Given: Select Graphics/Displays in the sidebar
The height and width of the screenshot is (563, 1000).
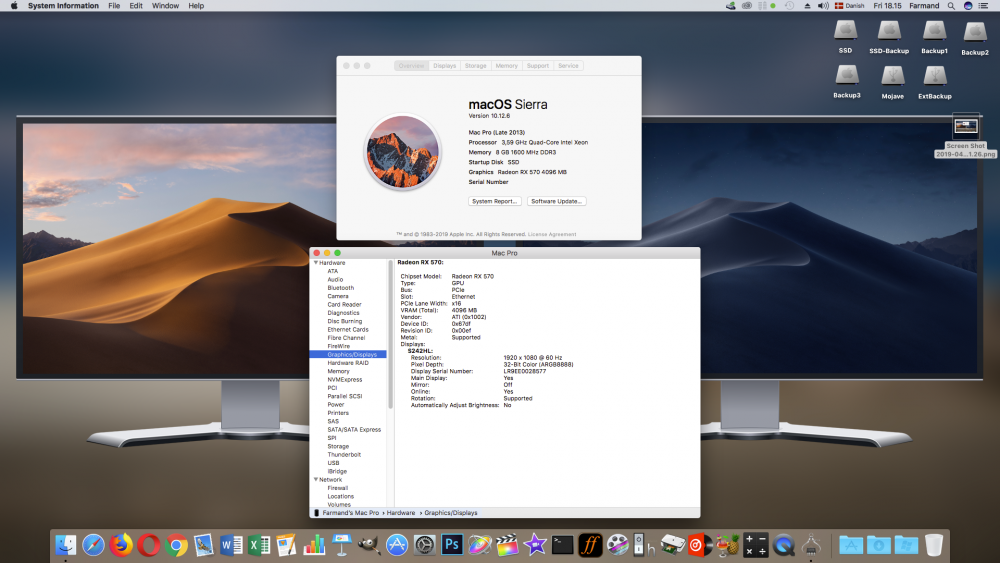Looking at the screenshot, I should point(348,355).
